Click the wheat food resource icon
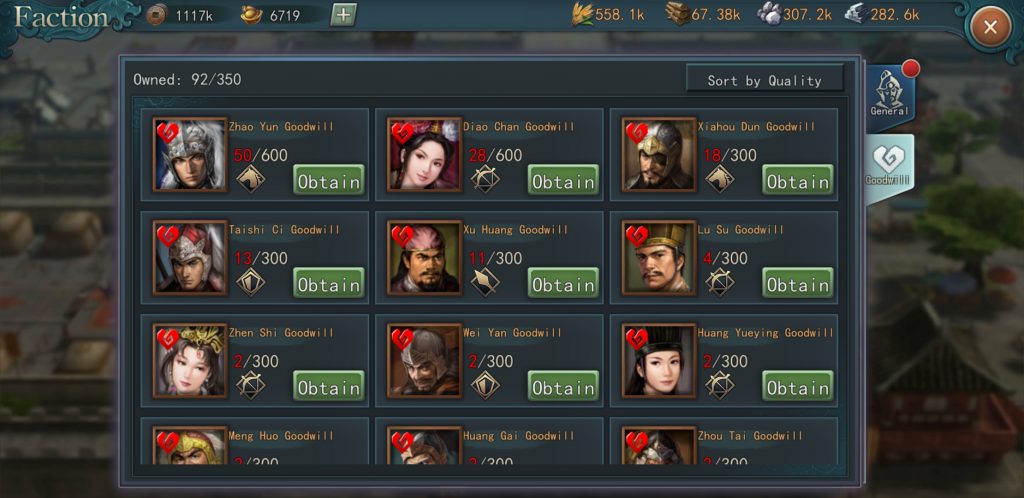1024x498 pixels. 582,14
